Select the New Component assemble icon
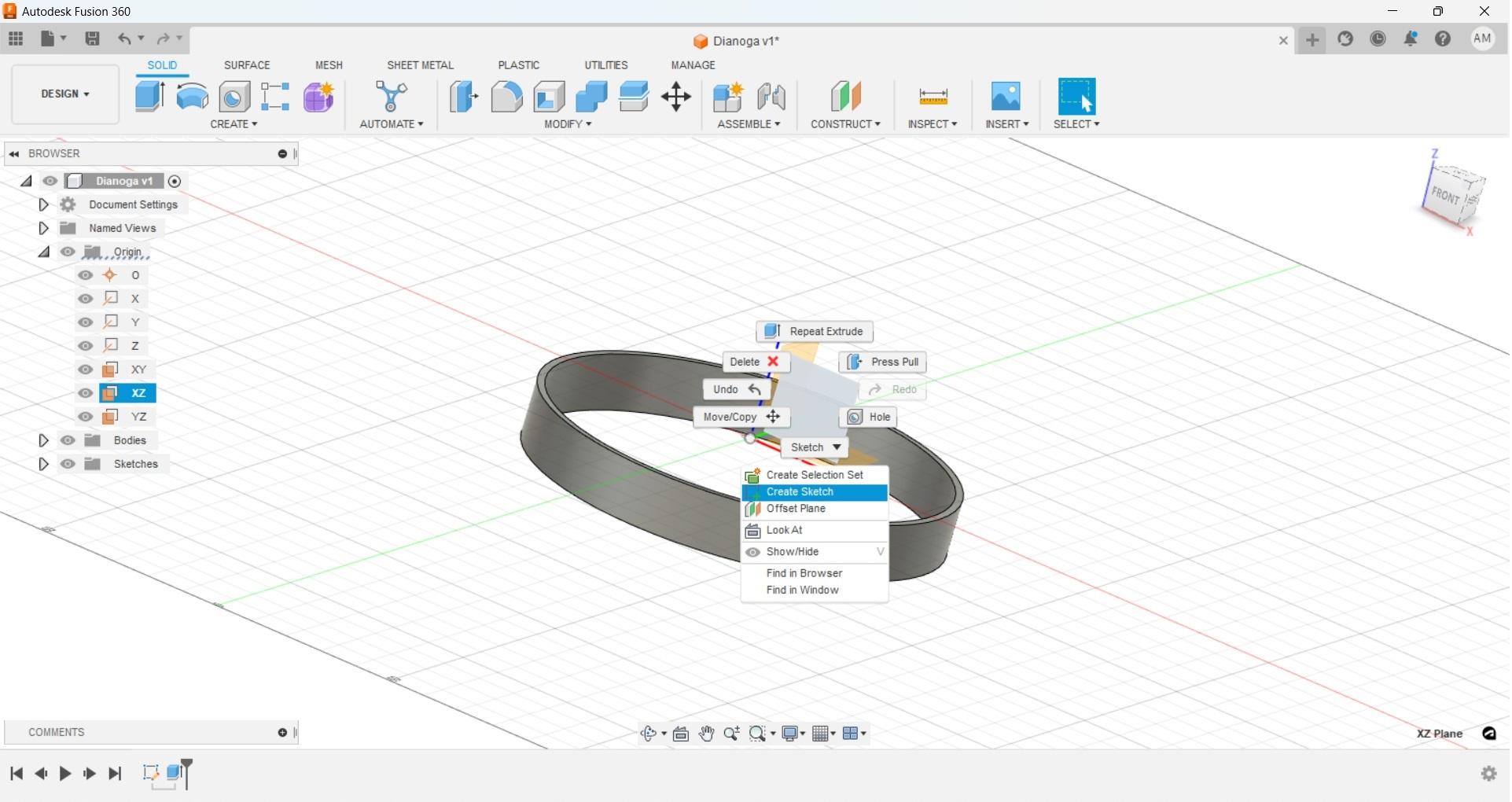 (x=728, y=97)
